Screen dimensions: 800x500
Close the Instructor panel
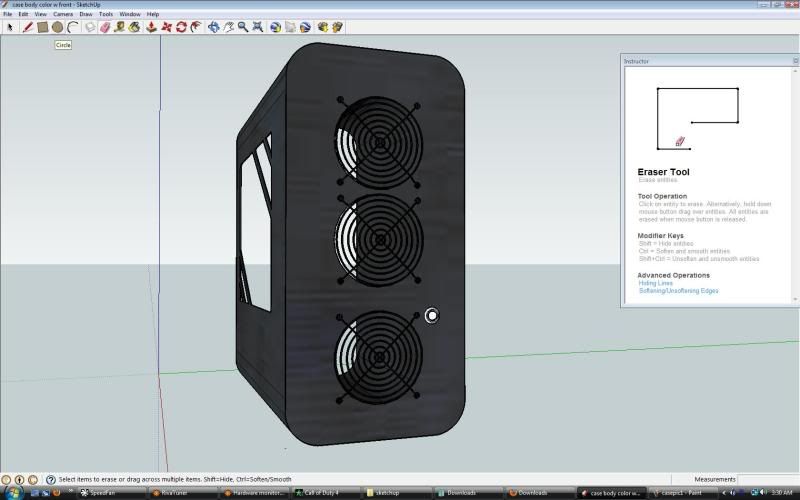795,61
